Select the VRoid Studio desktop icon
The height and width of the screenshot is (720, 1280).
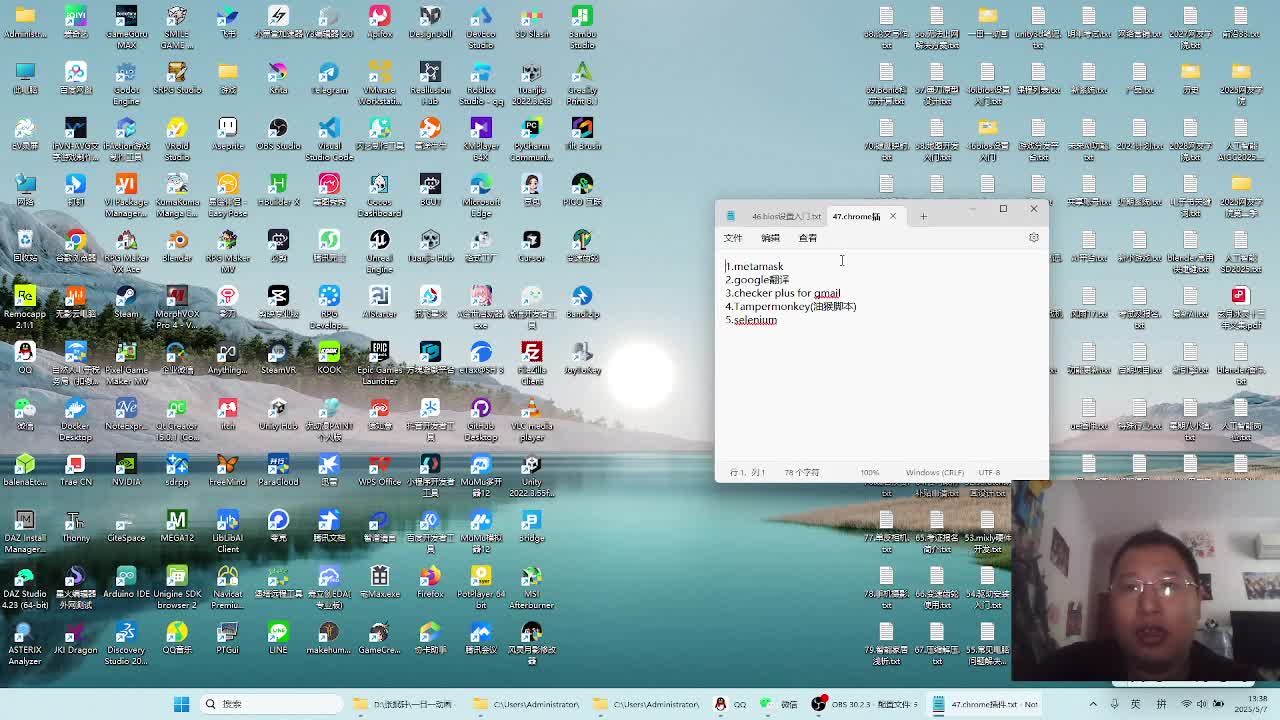[177, 139]
